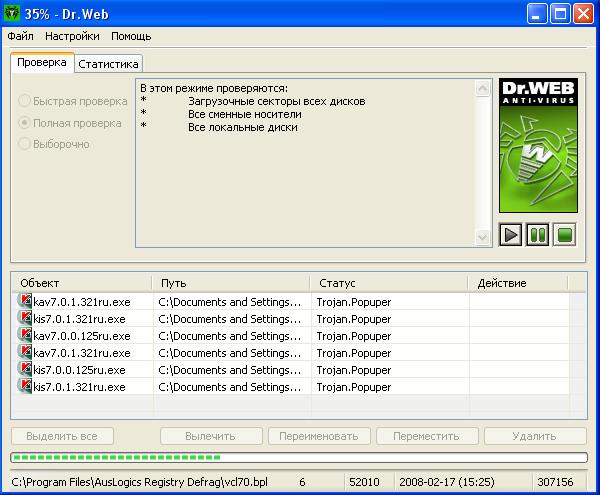Click the green scan progress bar
The width and height of the screenshot is (600, 495).
point(299,457)
